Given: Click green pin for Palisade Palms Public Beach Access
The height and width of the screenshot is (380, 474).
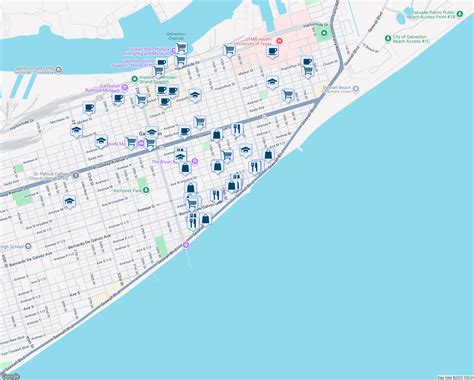Looking at the screenshot, I should pos(460,14).
